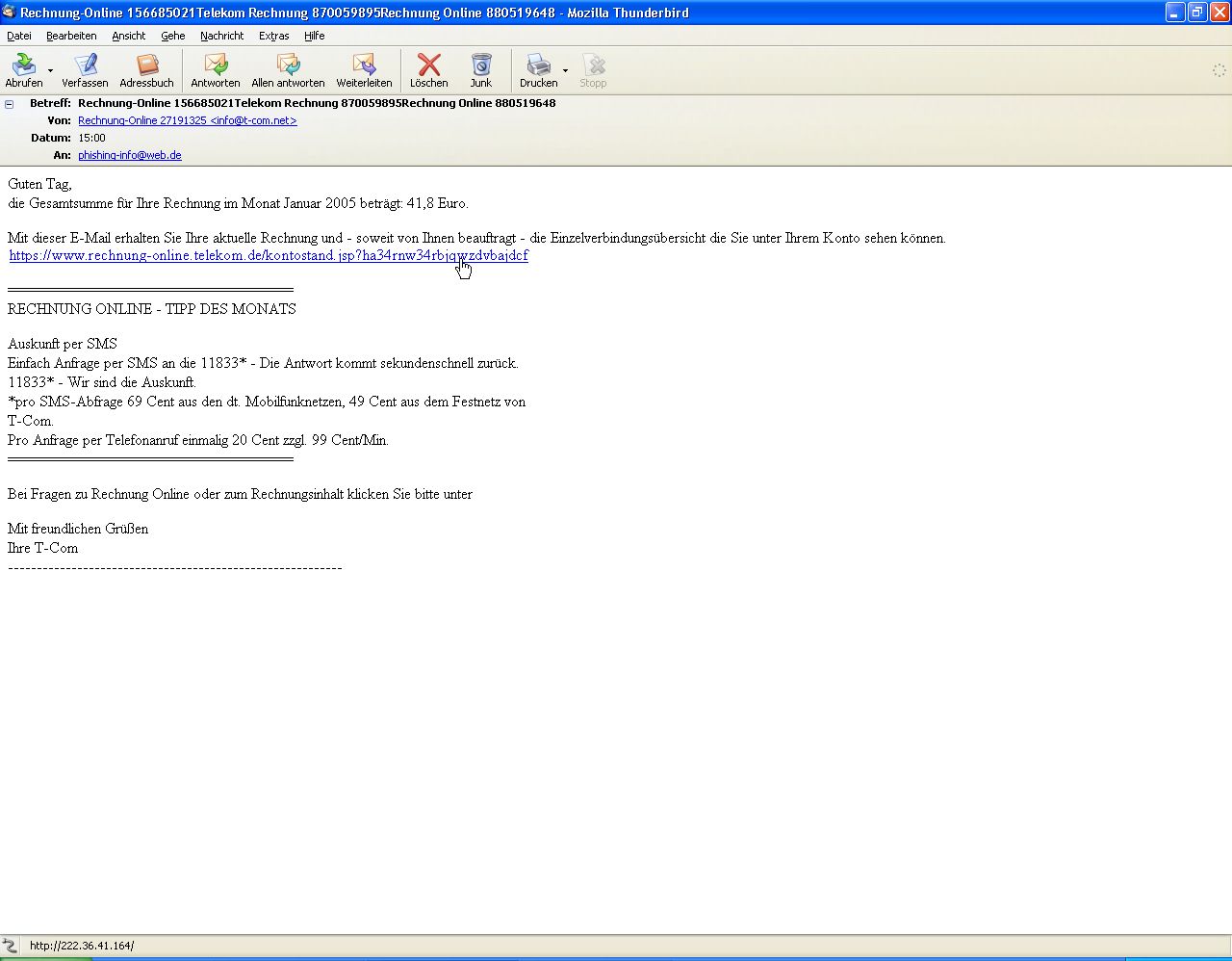Open the Drucken dropdown arrow

pyautogui.click(x=565, y=70)
